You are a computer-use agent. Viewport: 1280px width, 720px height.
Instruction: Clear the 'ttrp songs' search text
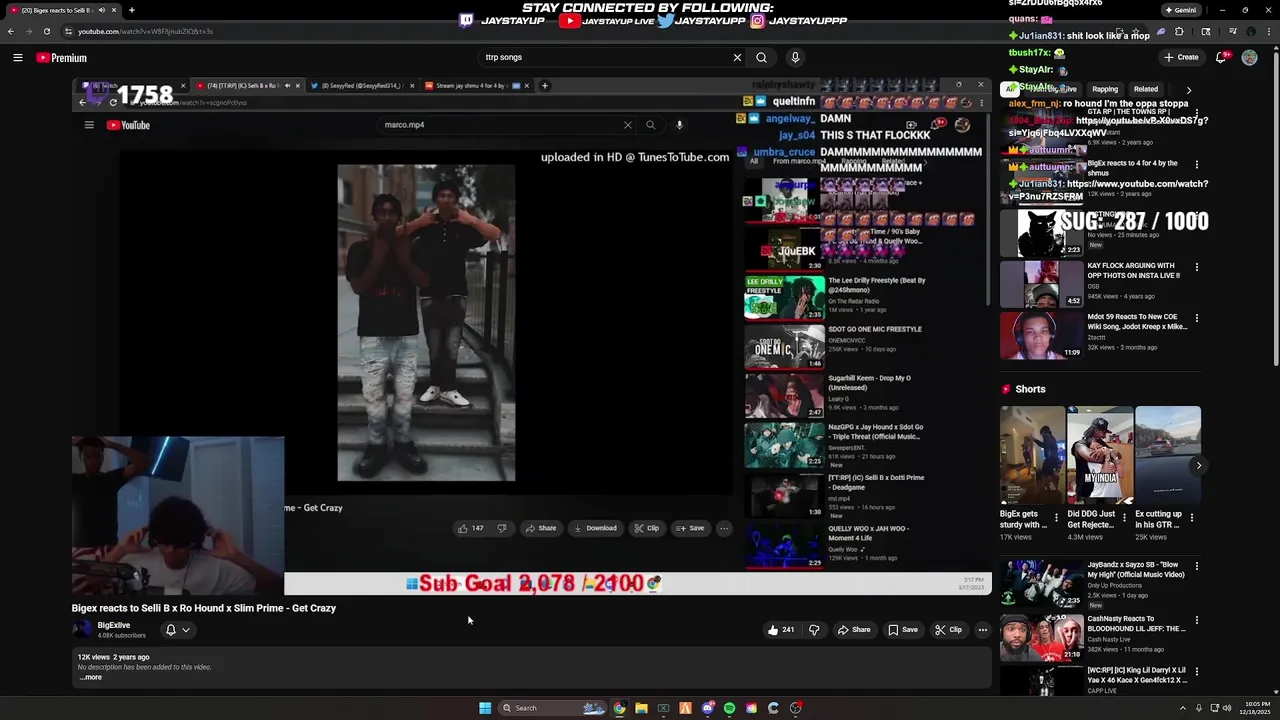738,58
